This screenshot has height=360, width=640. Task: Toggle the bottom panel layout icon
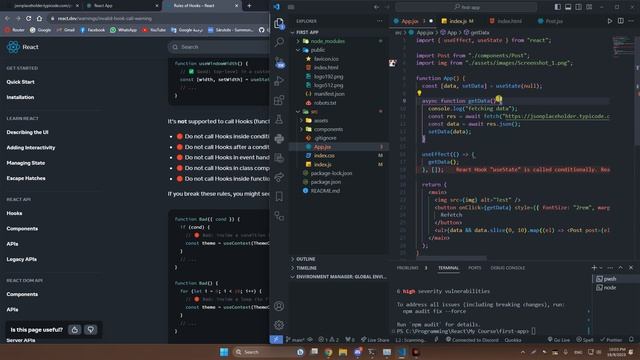(568, 7)
